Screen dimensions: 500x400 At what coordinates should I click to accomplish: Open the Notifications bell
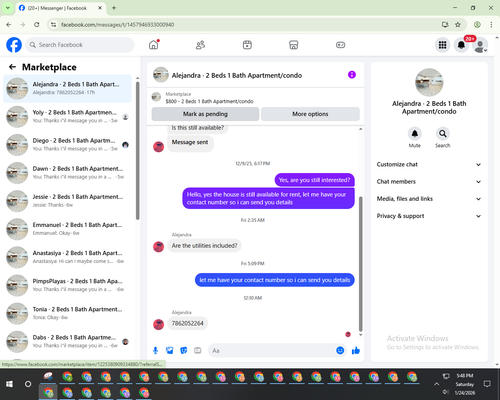click(461, 45)
